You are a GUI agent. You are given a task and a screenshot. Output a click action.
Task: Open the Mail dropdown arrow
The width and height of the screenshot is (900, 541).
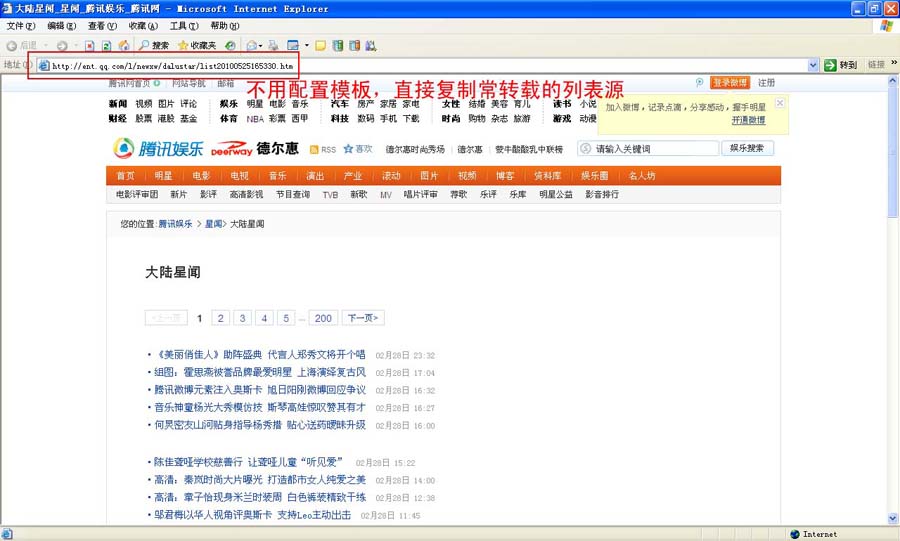261,45
